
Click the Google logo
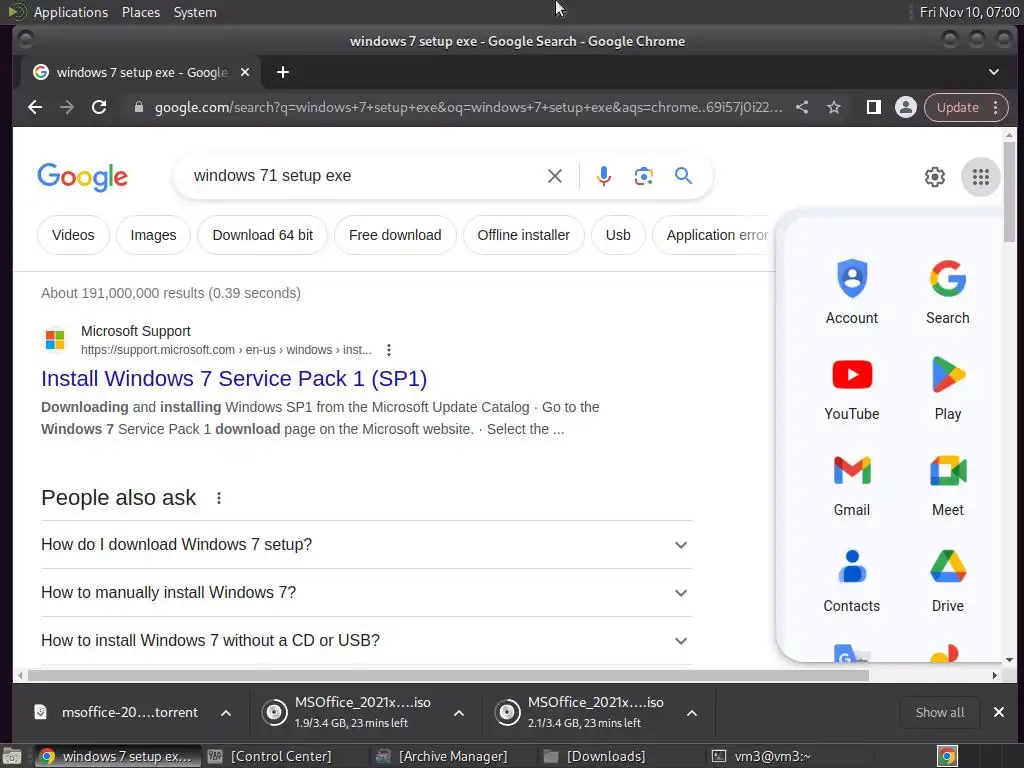click(x=82, y=177)
